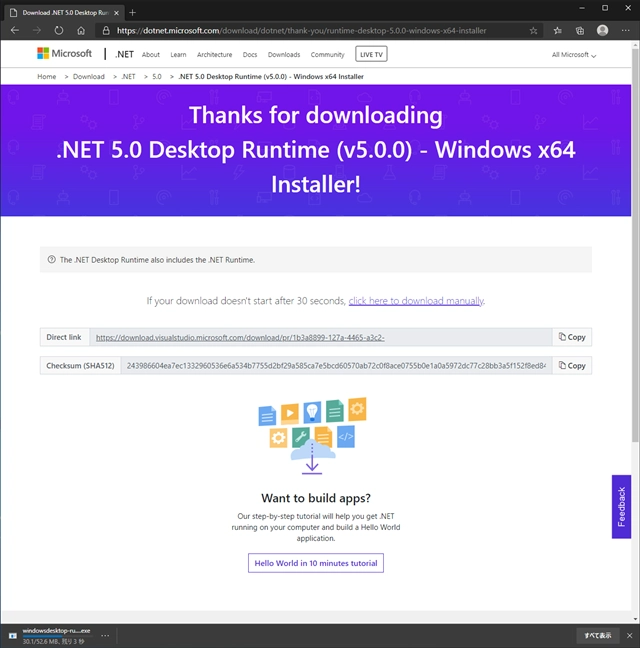Screen dimensions: 640x648
Task: Click the downloading exe file icon
Action: [x=13, y=636]
